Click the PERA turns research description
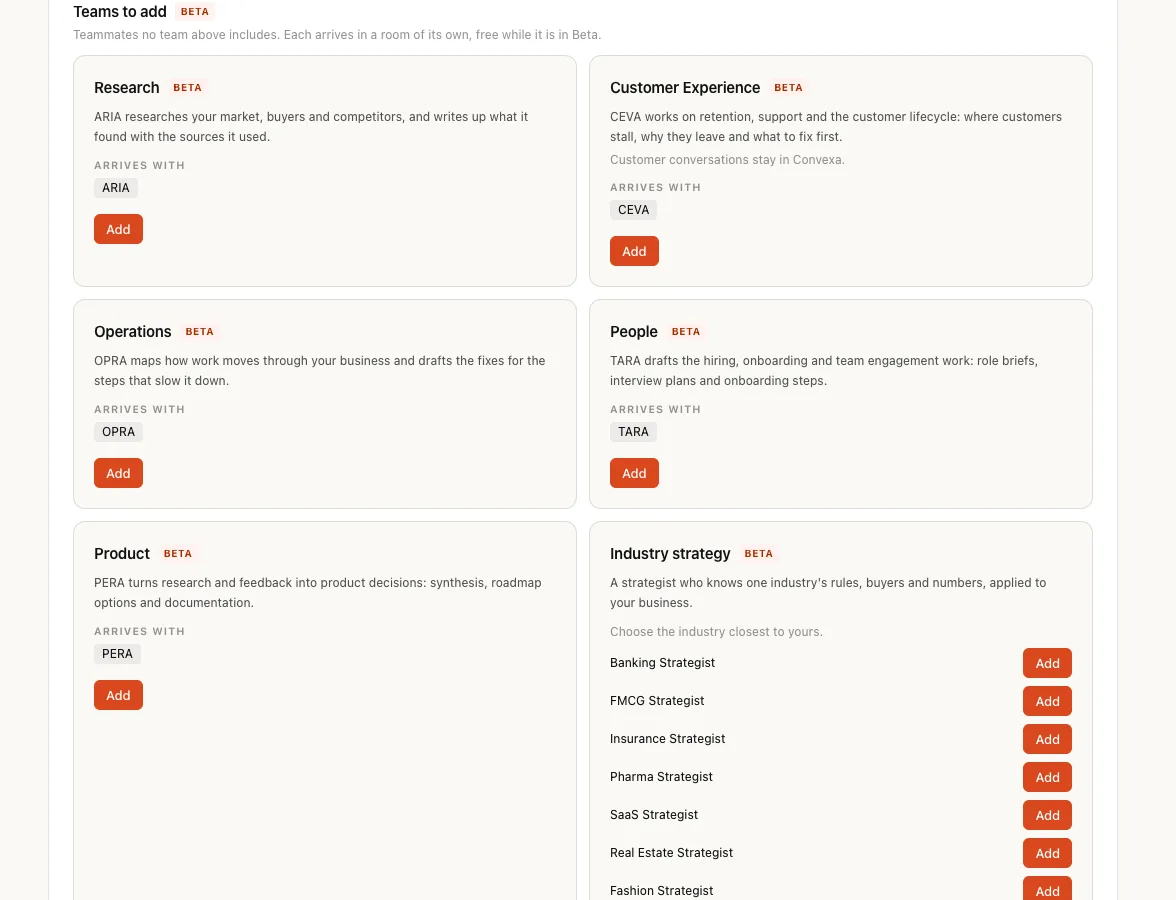This screenshot has height=900, width=1176. (x=317, y=592)
